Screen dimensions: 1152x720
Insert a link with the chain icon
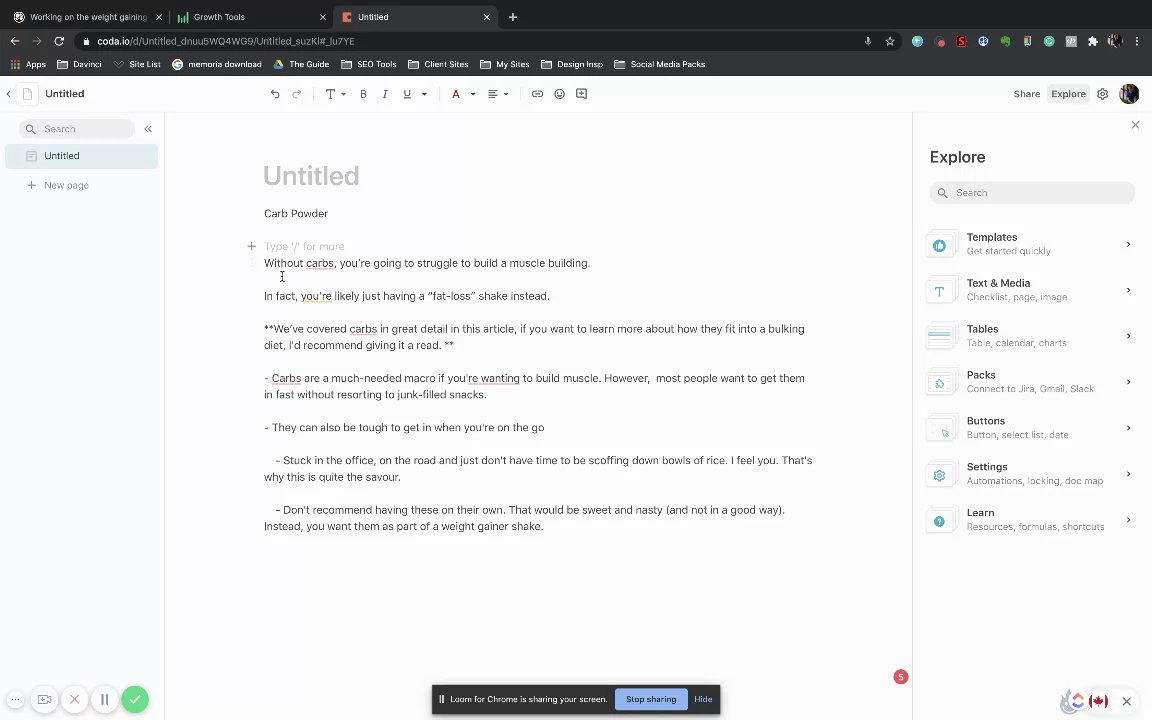[x=537, y=94]
